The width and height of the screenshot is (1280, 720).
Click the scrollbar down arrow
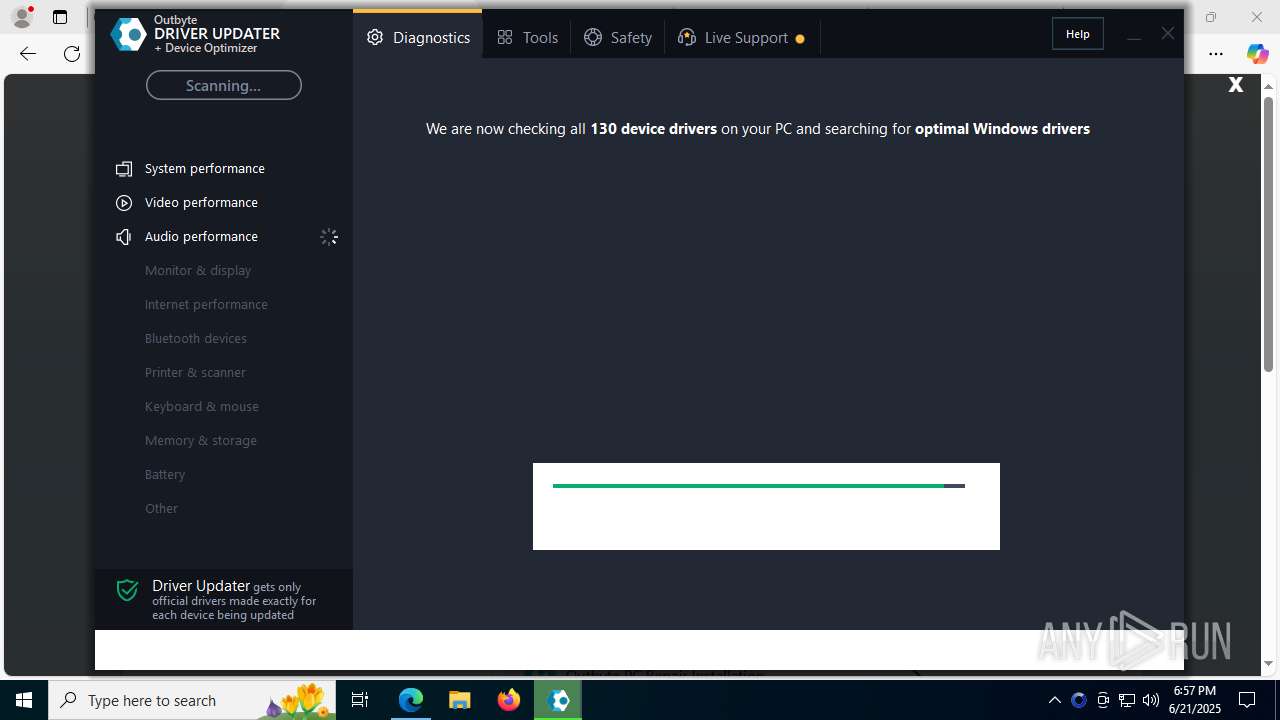tap(1269, 664)
